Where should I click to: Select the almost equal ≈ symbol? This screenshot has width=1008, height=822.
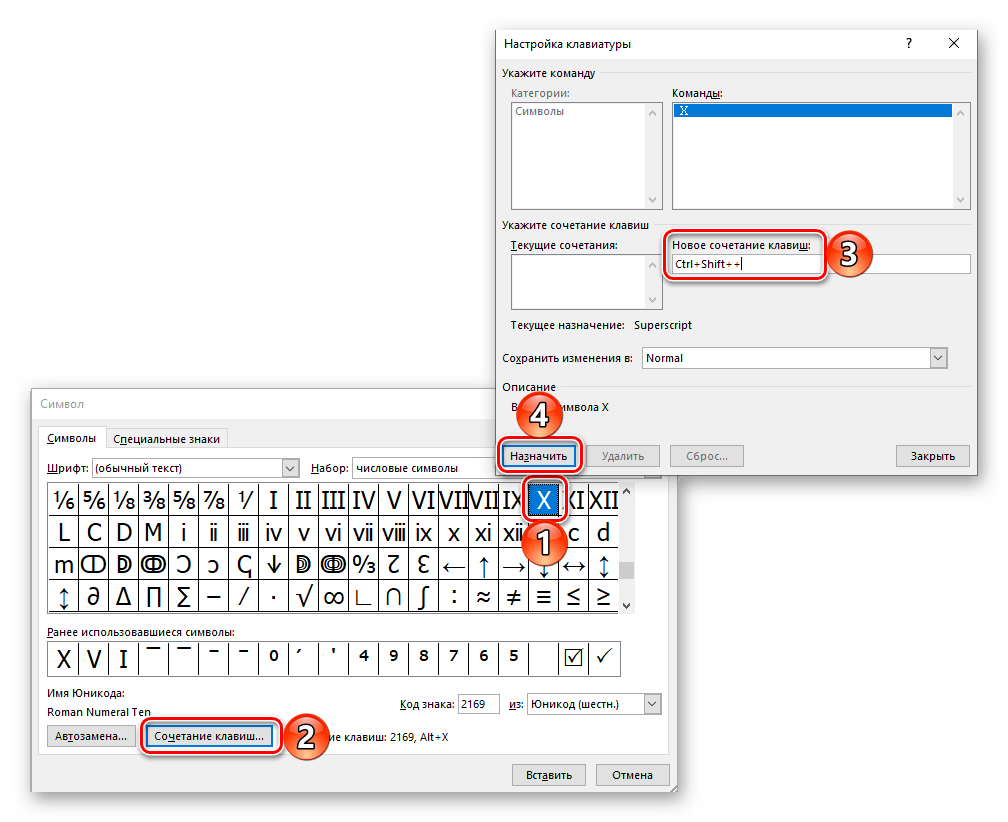click(483, 597)
